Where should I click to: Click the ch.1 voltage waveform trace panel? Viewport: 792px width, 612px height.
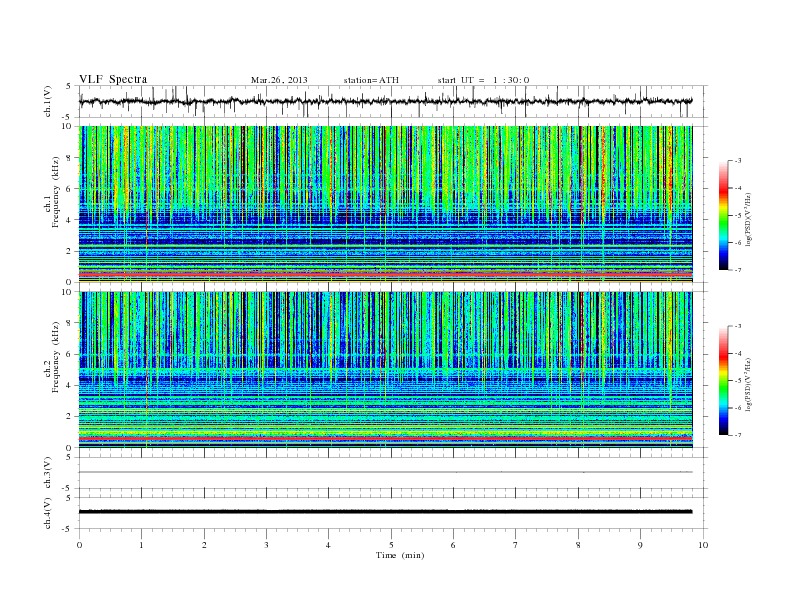[392, 101]
